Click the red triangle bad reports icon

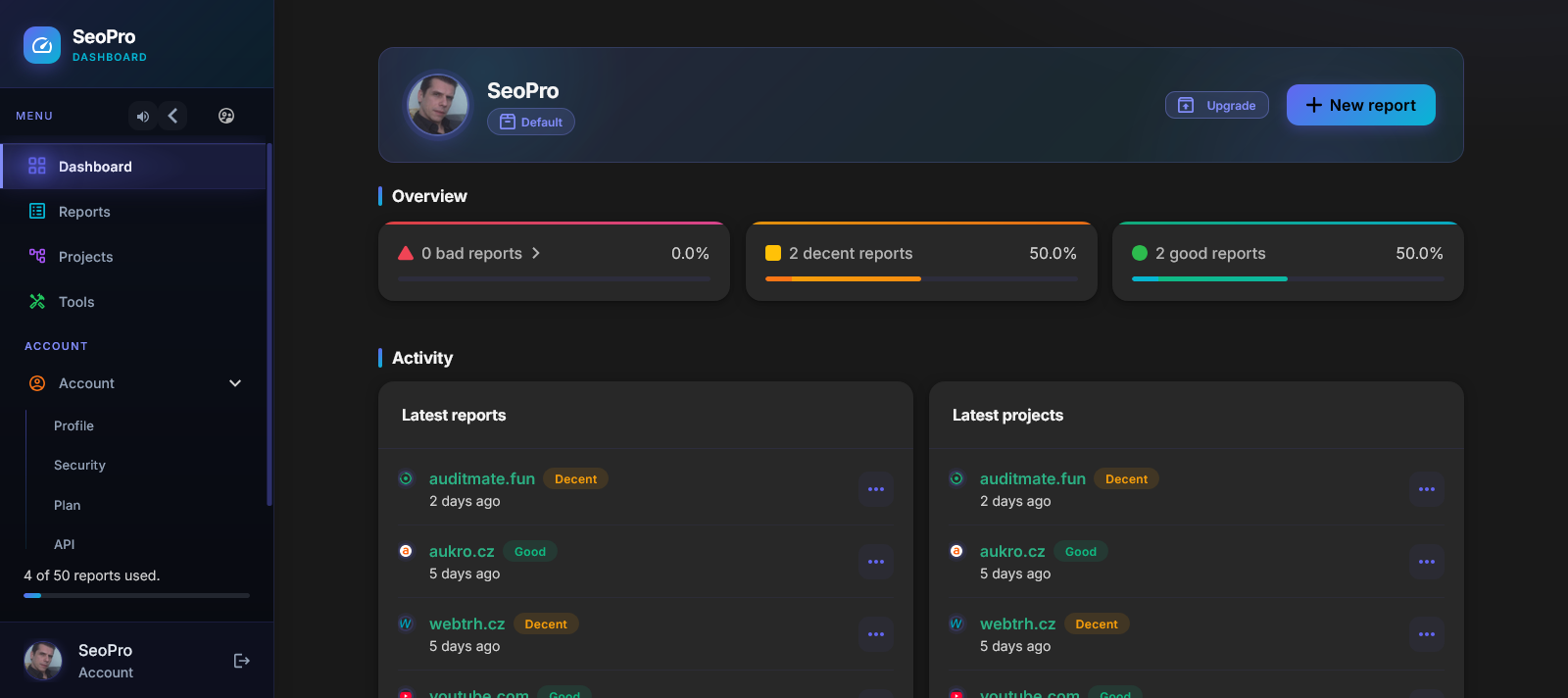click(x=406, y=253)
